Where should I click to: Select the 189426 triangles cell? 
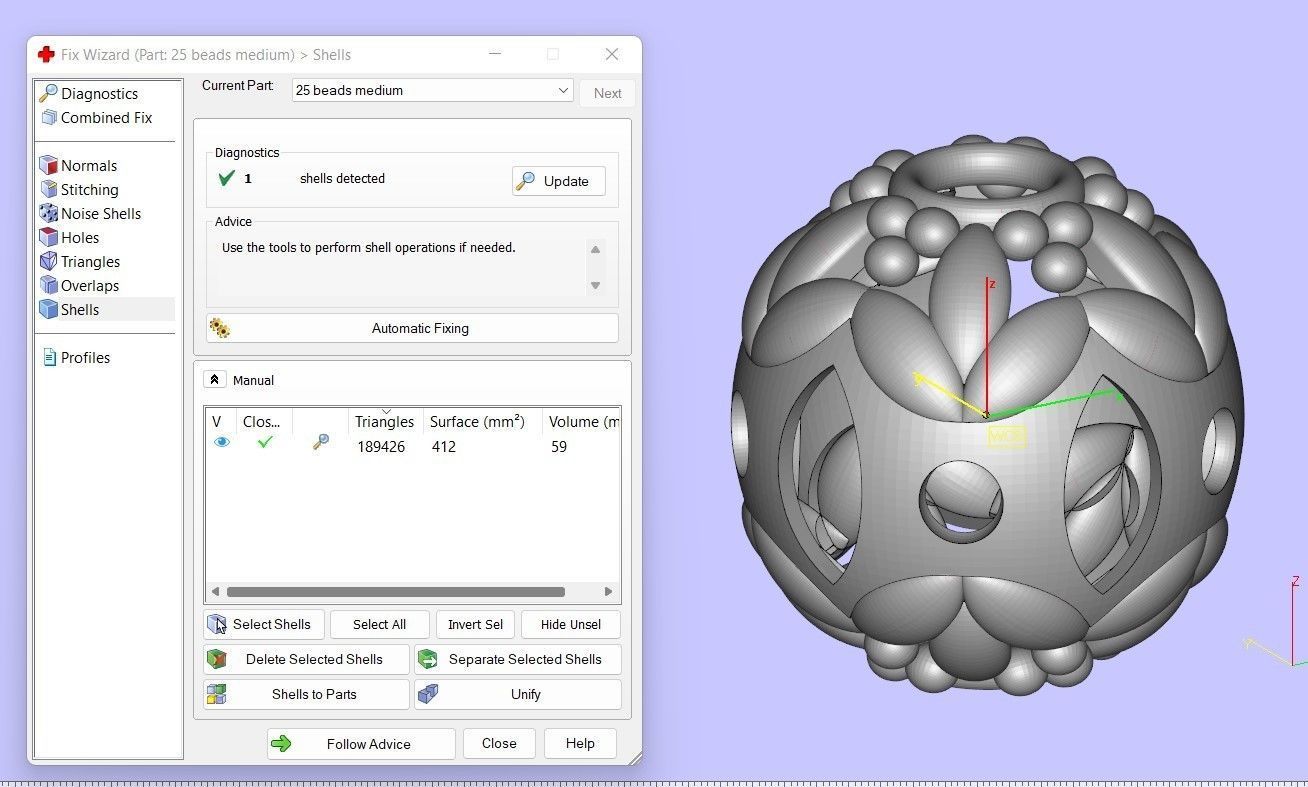tap(381, 447)
